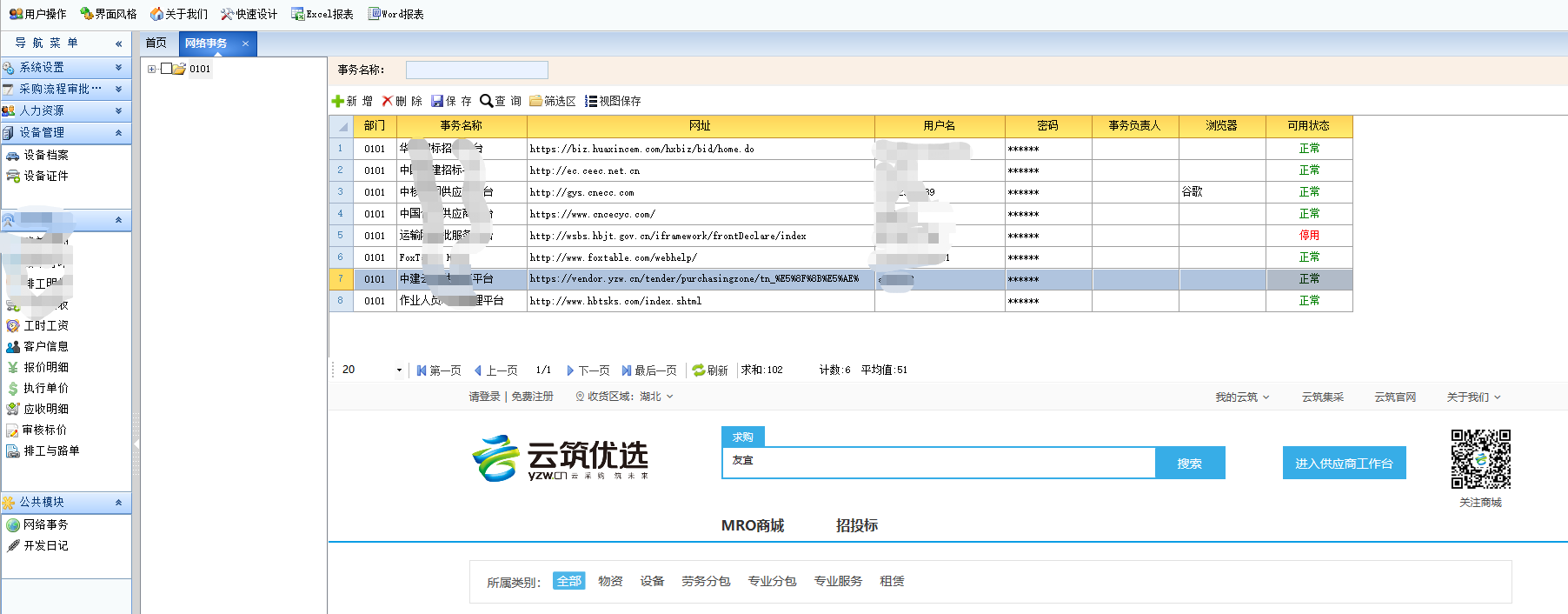Toggle the 筛选区 filter area
Screen dimensions: 1568x614
tap(553, 101)
